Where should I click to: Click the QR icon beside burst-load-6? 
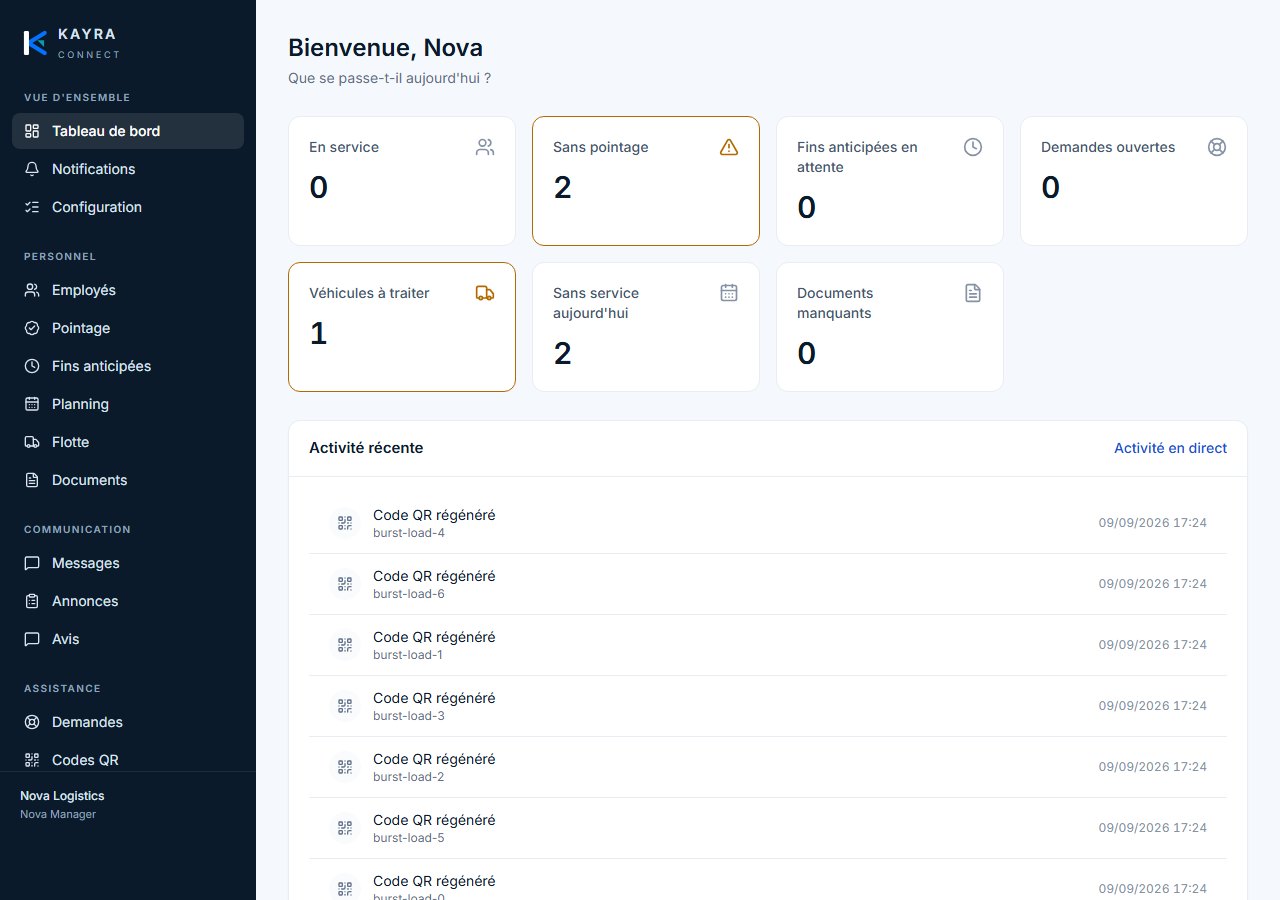coord(345,584)
